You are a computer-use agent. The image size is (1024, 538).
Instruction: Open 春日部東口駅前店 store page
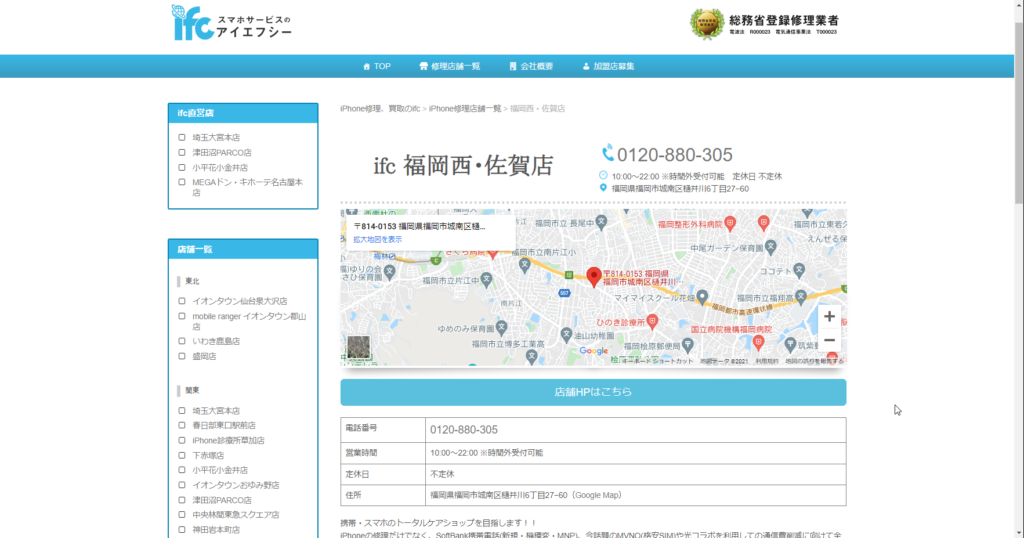(x=223, y=425)
